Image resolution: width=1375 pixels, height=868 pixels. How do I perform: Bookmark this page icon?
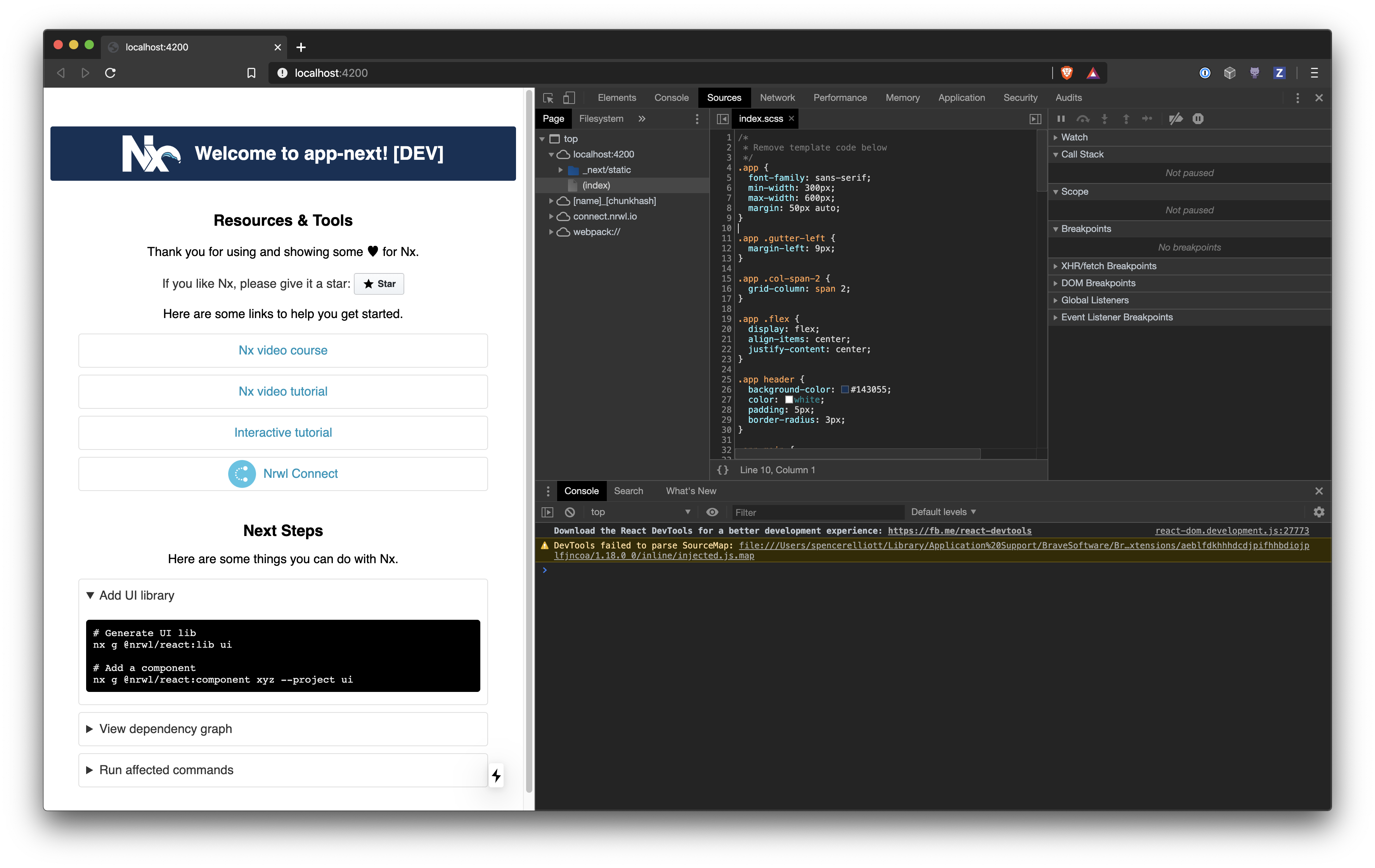coord(251,73)
